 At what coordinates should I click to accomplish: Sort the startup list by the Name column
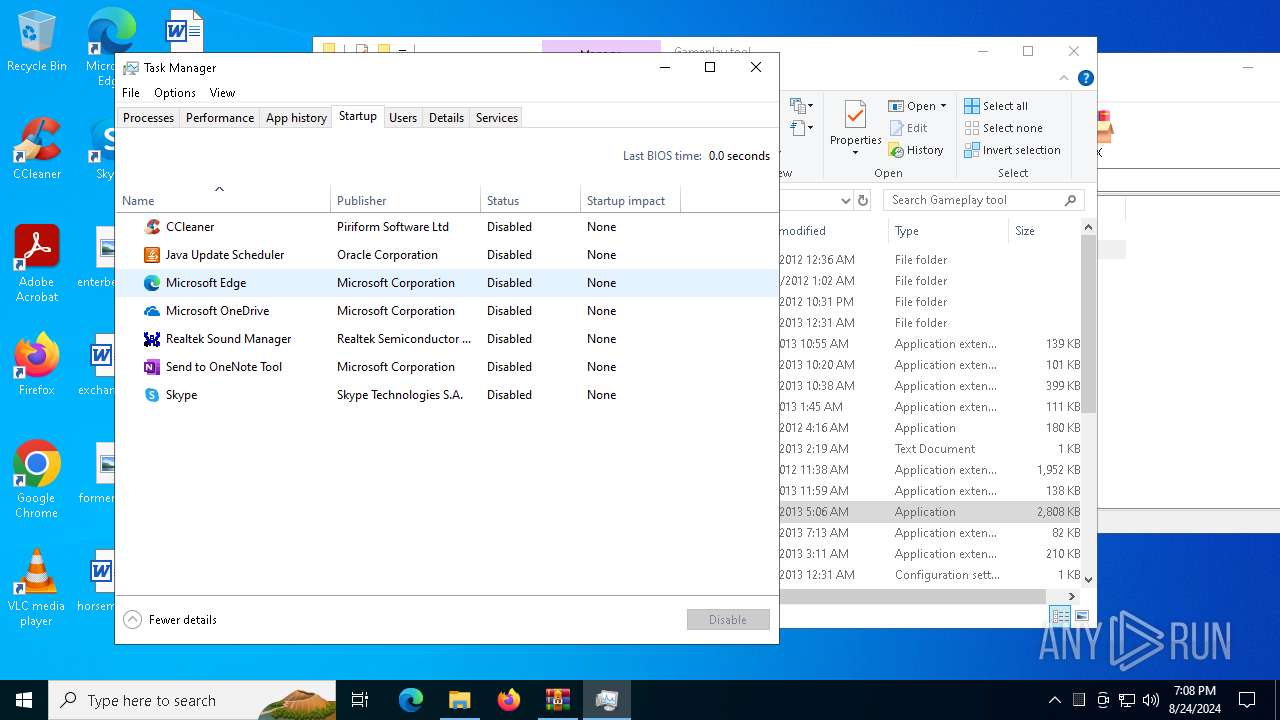click(x=223, y=200)
